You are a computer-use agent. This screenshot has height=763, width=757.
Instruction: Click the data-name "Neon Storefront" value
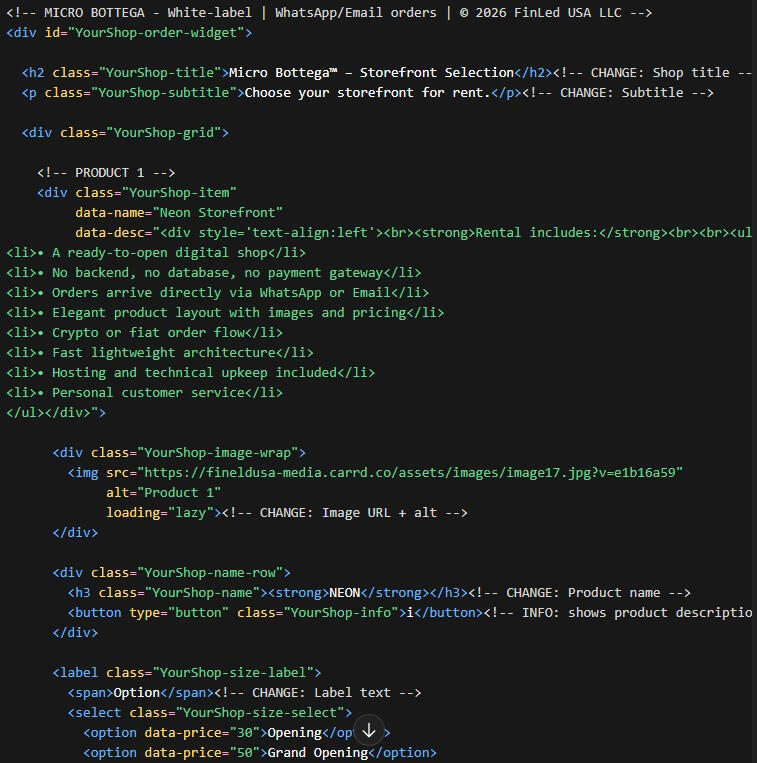click(220, 212)
